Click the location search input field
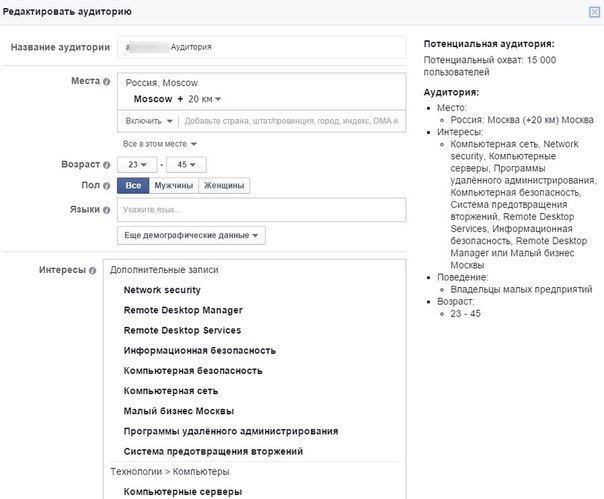Viewport: 604px width, 499px height. coord(292,121)
